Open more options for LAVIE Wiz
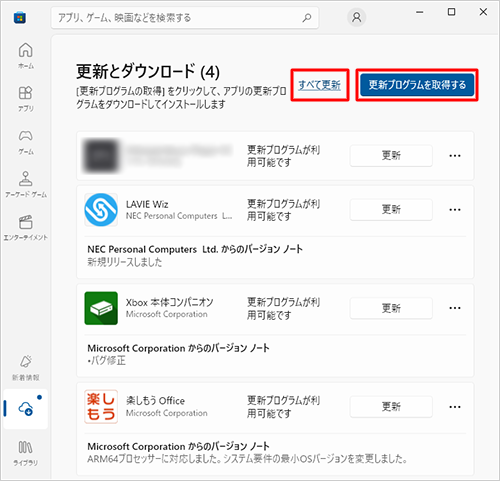This screenshot has height=481, width=500. click(455, 210)
